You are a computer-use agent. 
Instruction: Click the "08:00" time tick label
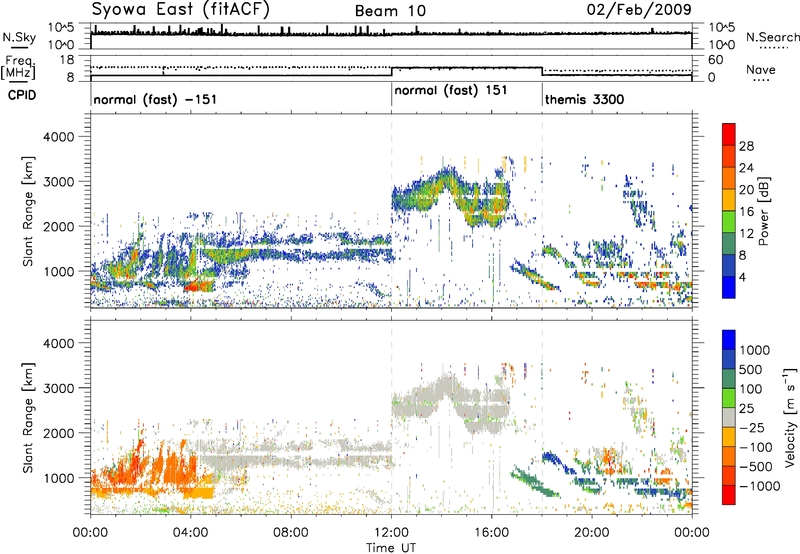(291, 533)
